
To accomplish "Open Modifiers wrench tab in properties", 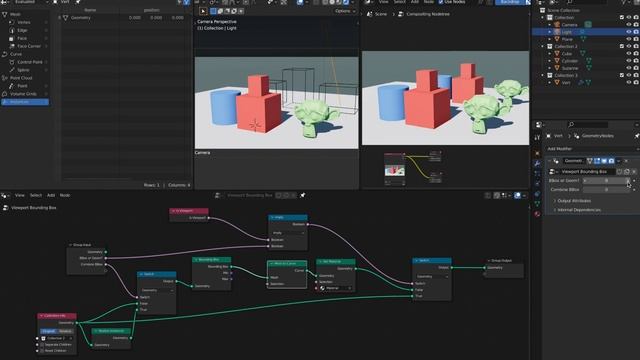I will point(537,163).
